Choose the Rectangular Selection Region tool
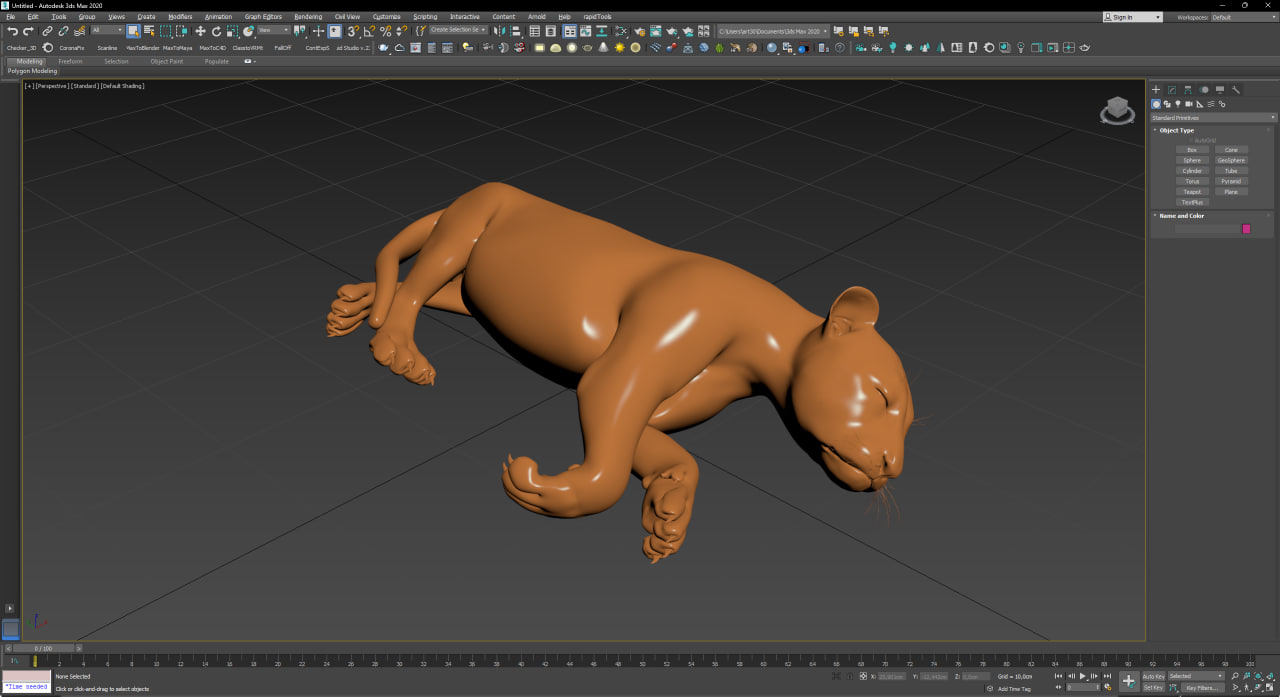 (165, 31)
